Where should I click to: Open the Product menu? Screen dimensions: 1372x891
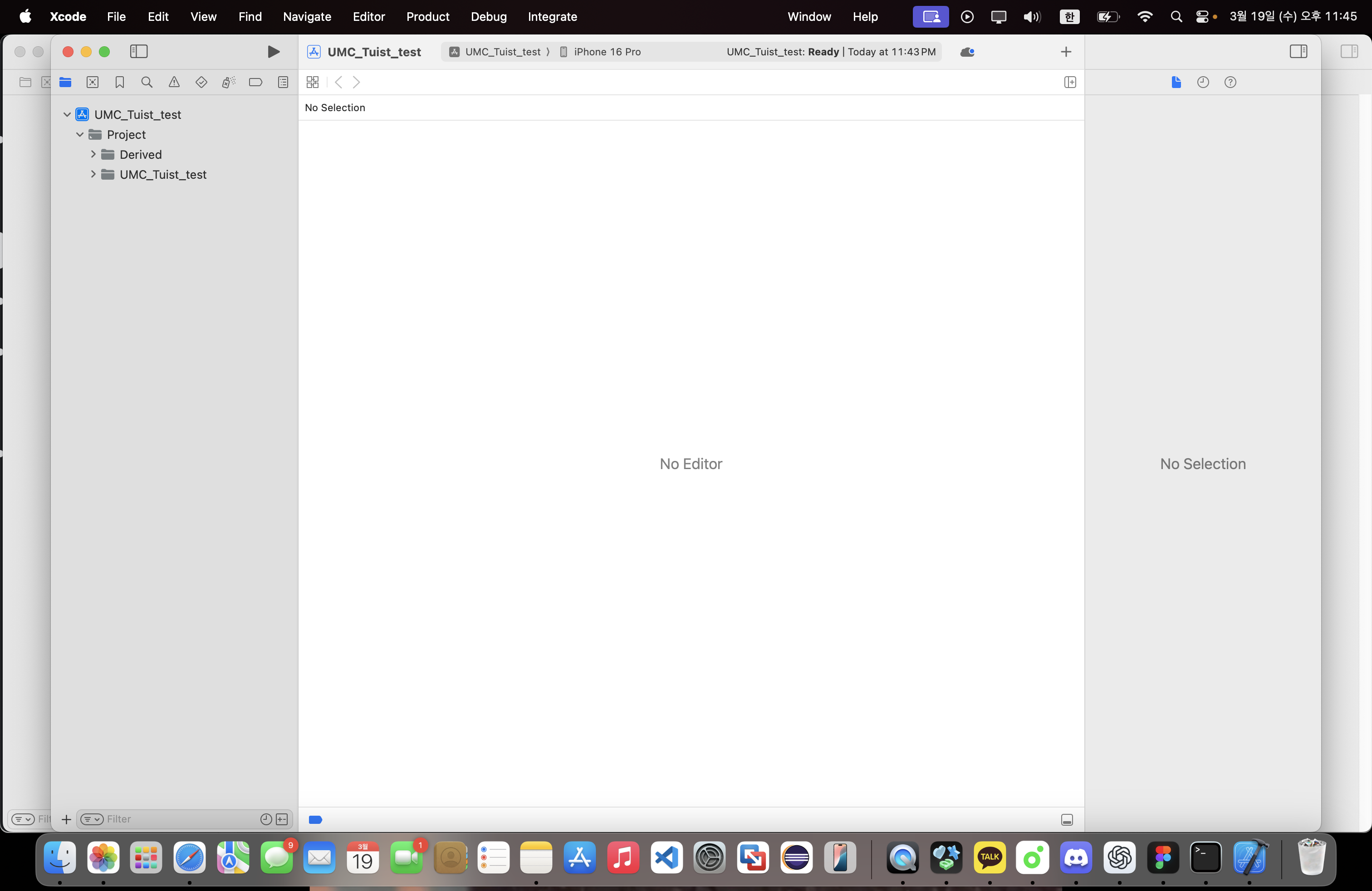pos(427,17)
